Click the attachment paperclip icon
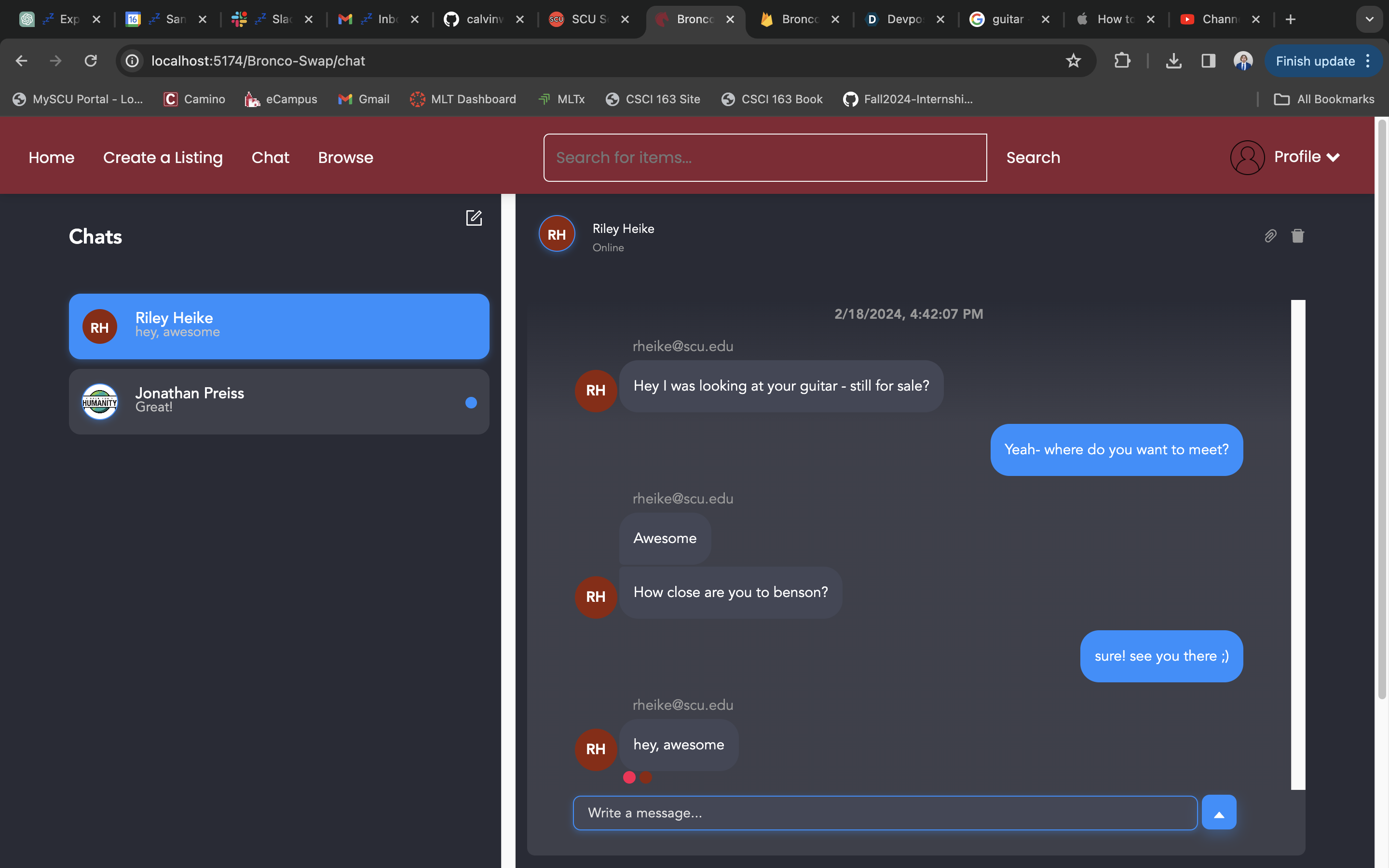The height and width of the screenshot is (868, 1389). 1270,236
